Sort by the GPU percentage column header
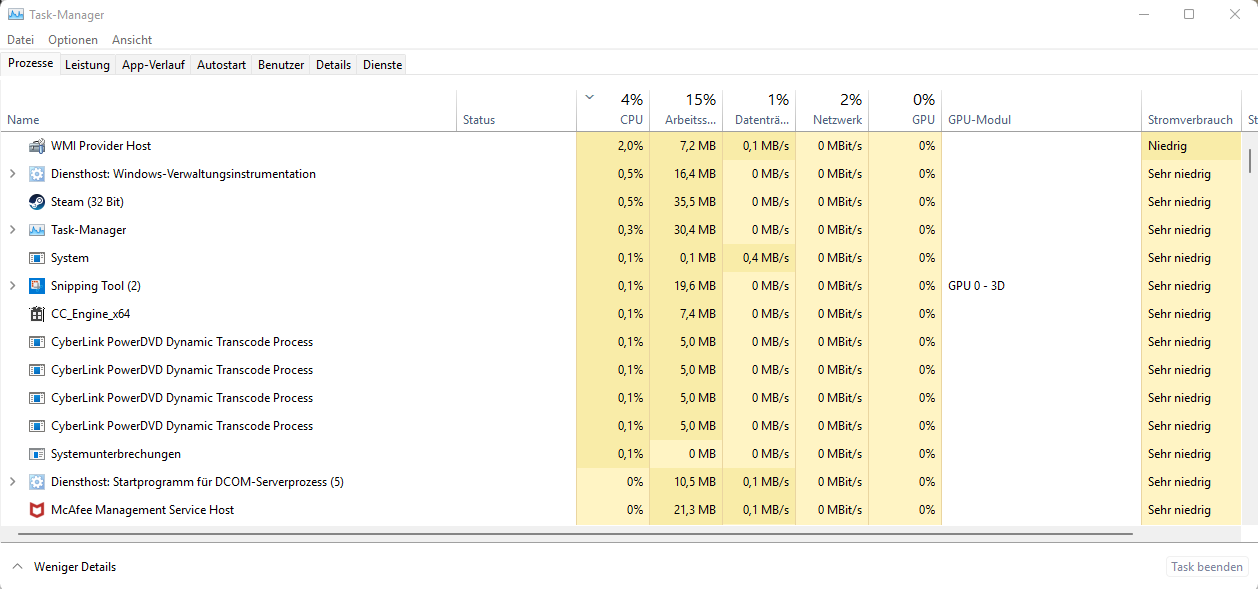The width and height of the screenshot is (1258, 589). pos(905,110)
